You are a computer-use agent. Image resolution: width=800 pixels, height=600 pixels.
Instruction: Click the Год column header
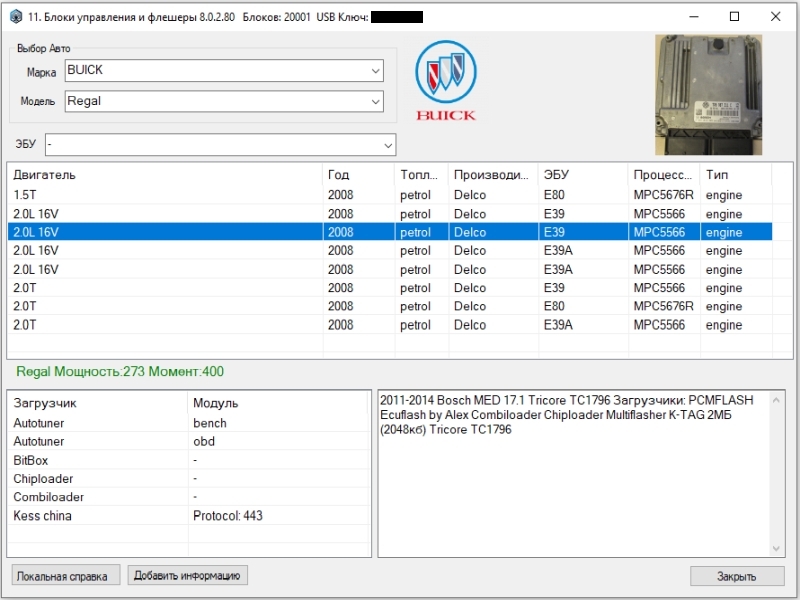click(359, 175)
